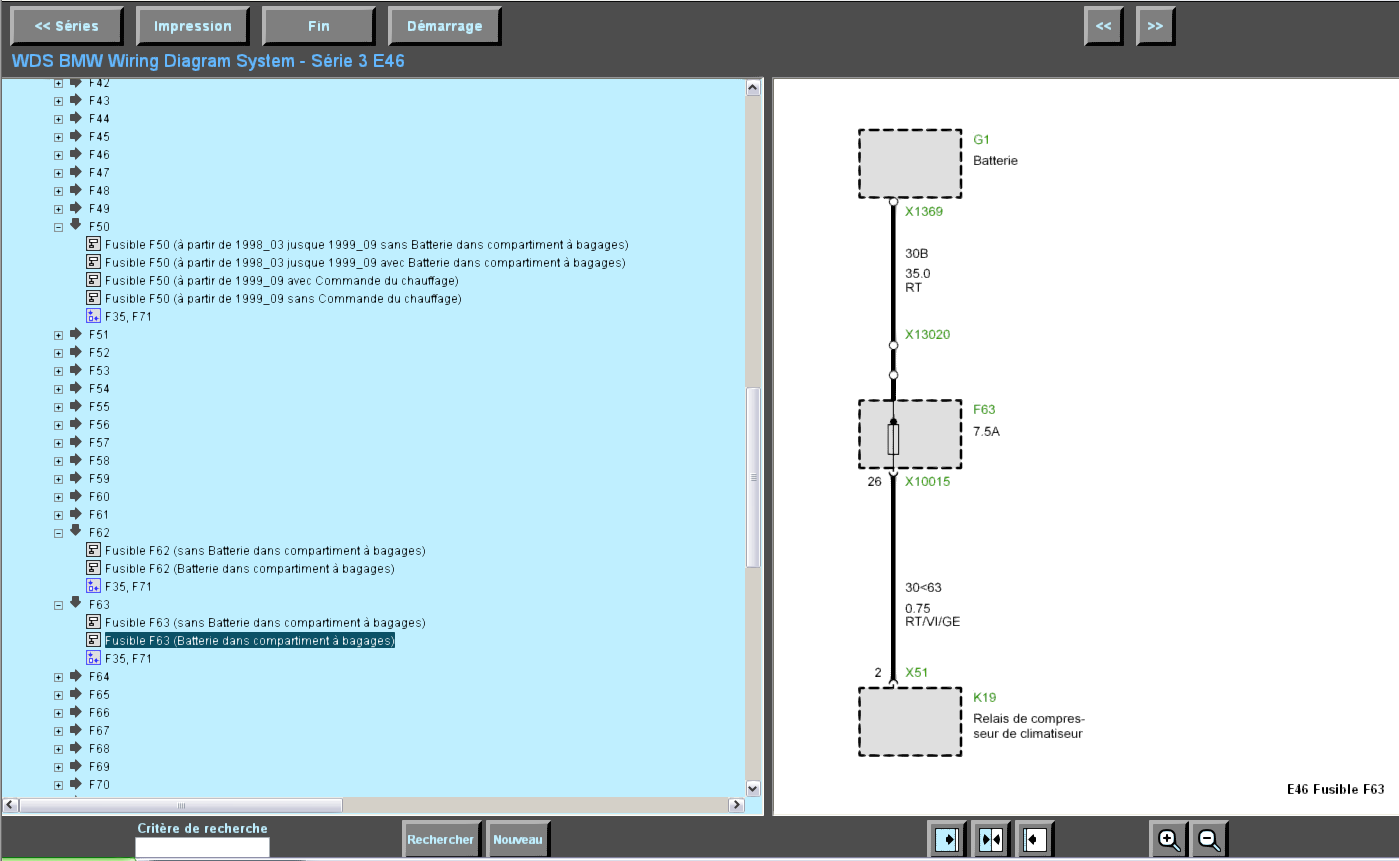The height and width of the screenshot is (861, 1399).
Task: Click the document icon for Fusible F62 sans Batterie
Action: click(x=94, y=551)
